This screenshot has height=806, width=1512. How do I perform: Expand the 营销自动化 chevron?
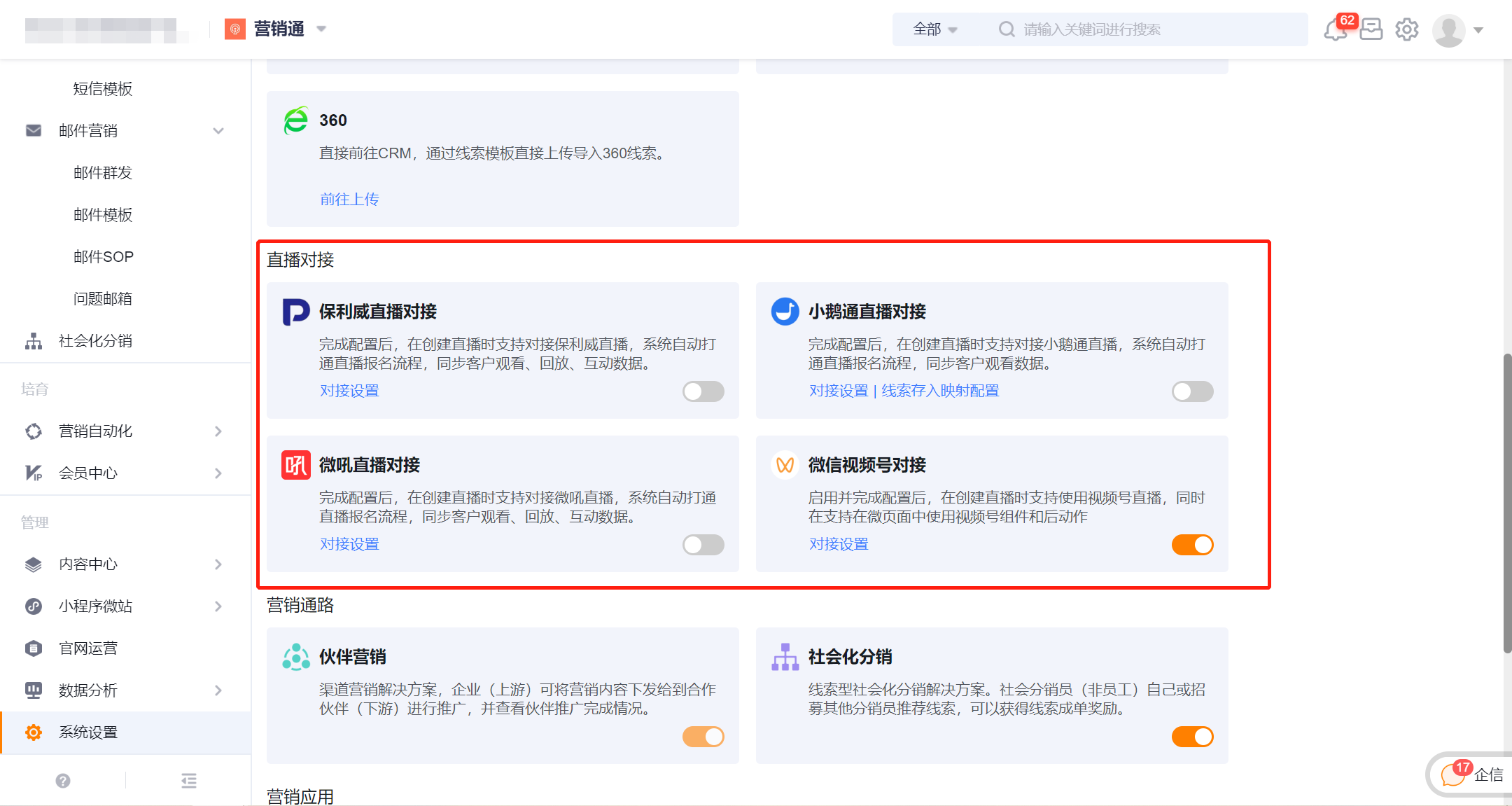218,431
